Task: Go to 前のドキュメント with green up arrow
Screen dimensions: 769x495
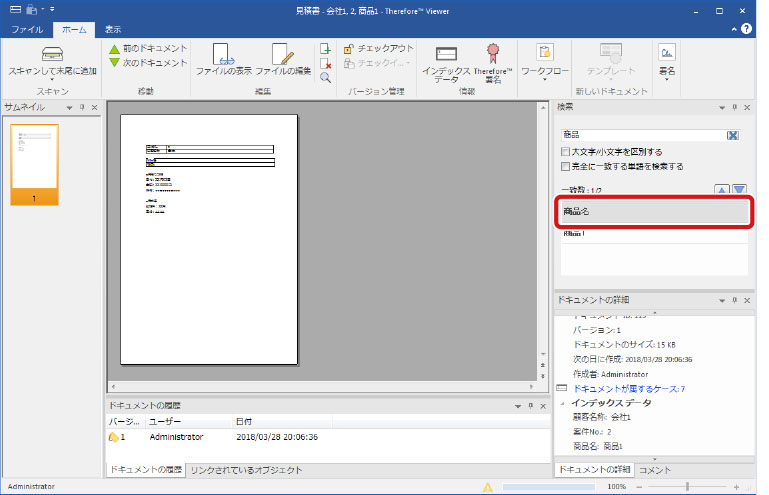Action: [147, 48]
